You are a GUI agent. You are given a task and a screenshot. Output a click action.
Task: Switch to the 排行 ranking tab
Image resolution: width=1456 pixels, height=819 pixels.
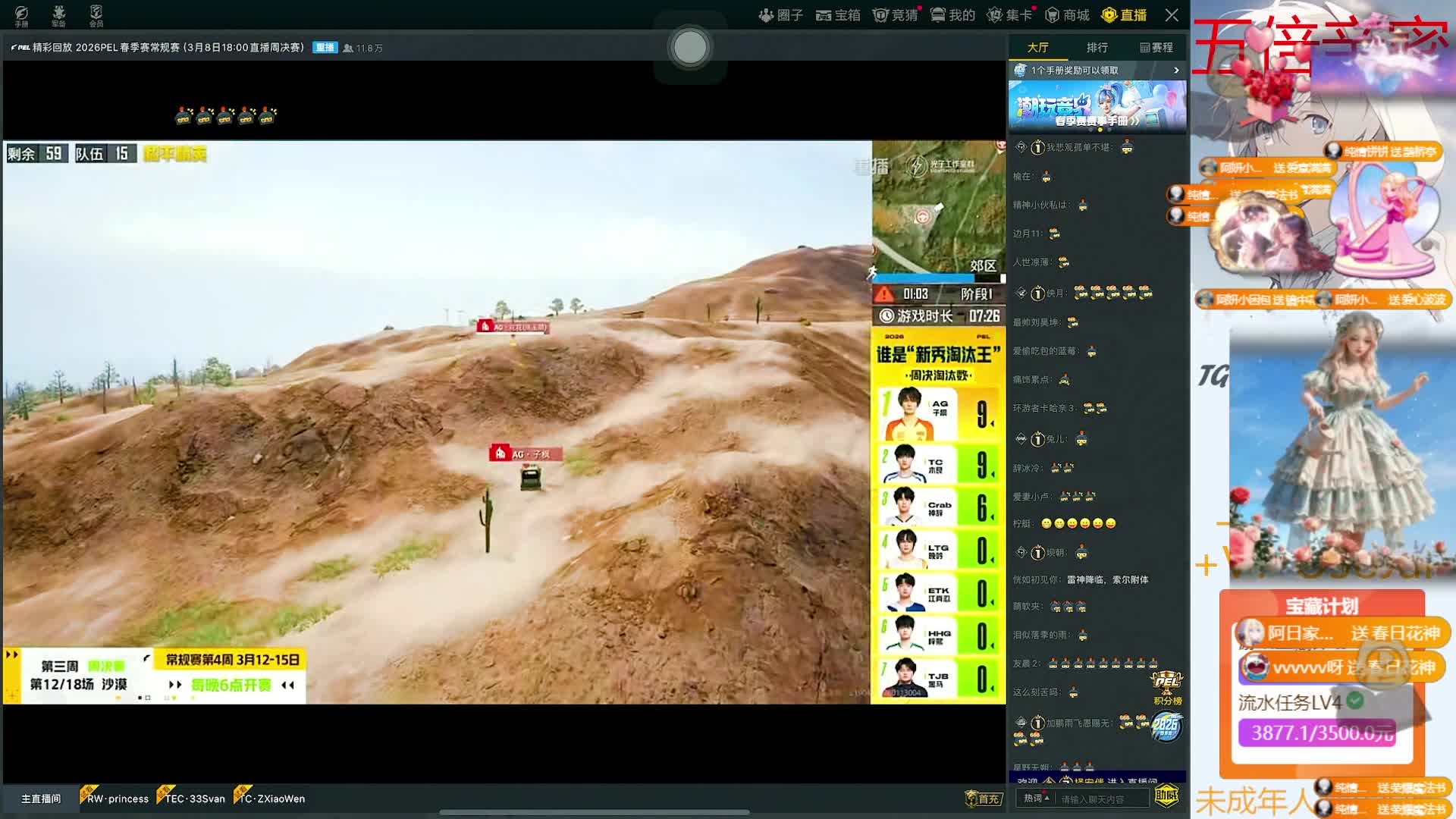[1097, 47]
